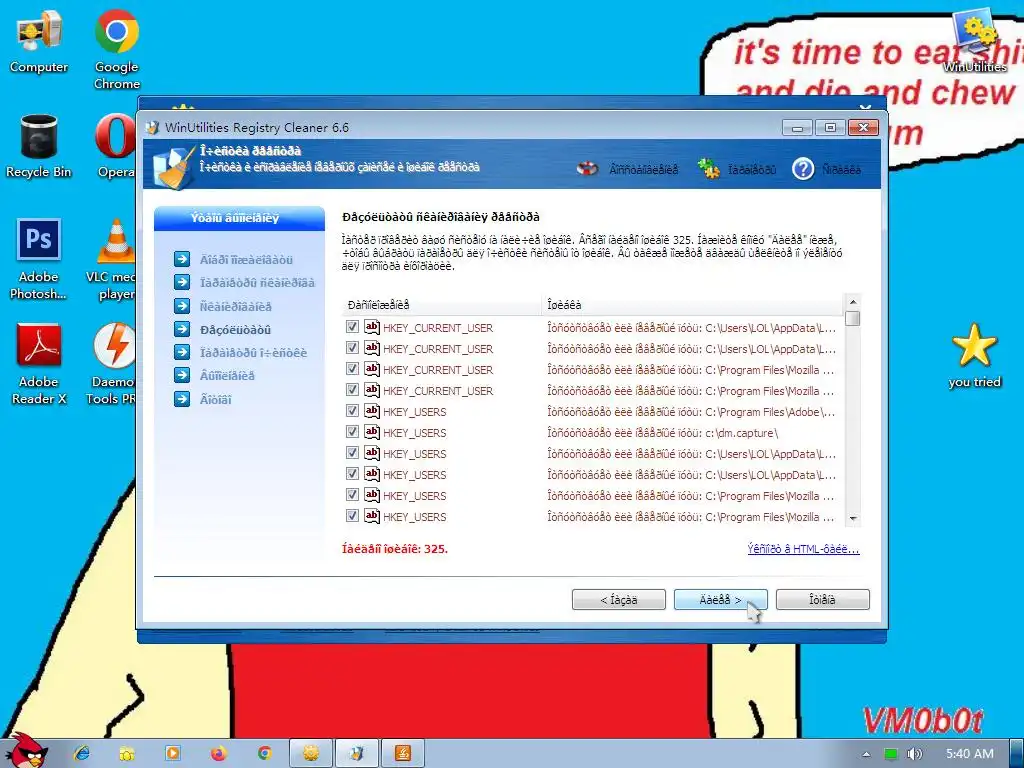Show hidden tray icons arrow
This screenshot has width=1024, height=768.
pyautogui.click(x=866, y=754)
